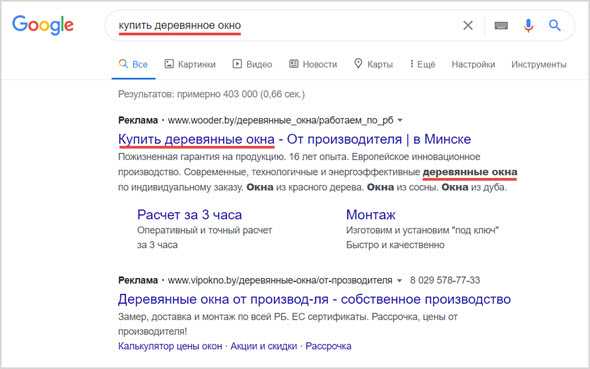Go to Google home via logo
590x369 pixels.
[43, 26]
